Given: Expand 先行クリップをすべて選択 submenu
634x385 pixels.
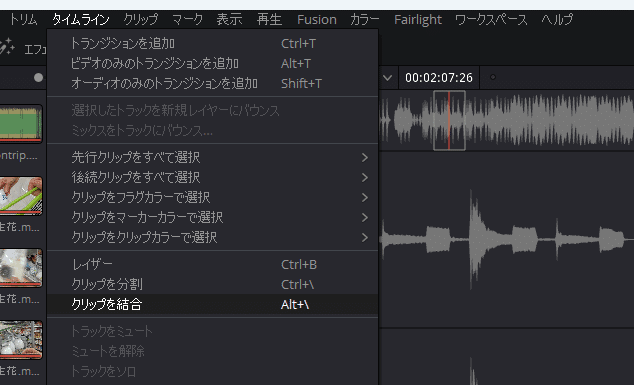Looking at the screenshot, I should click(213, 157).
